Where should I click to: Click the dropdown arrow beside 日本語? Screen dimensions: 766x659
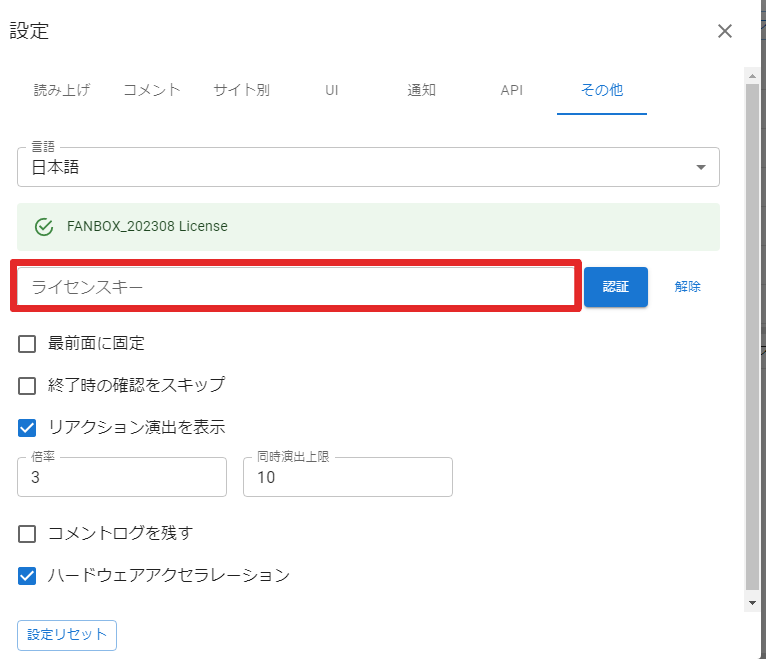(701, 167)
